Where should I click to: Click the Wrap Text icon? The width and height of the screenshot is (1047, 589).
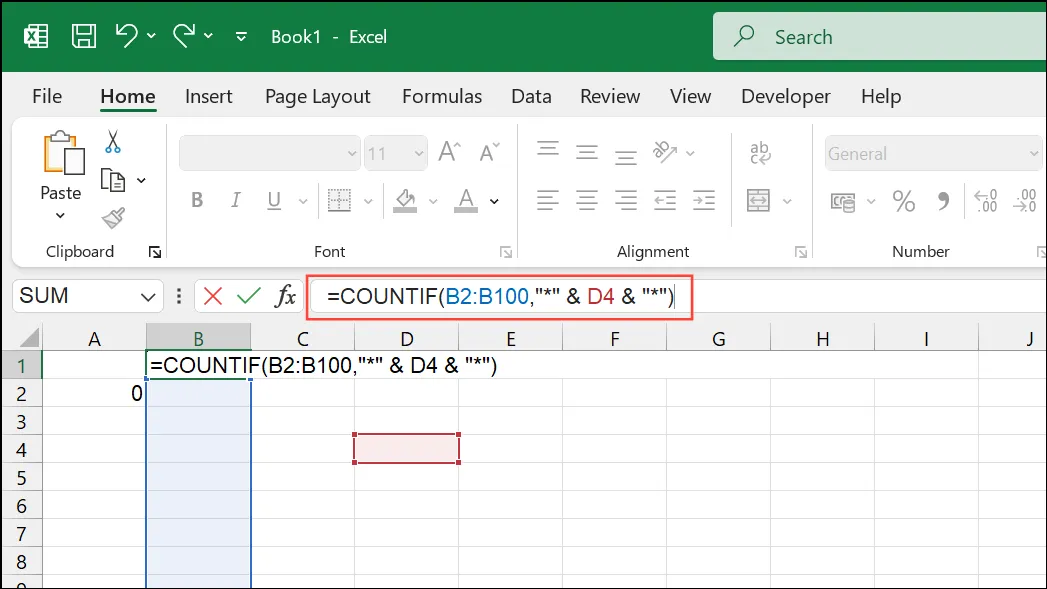pyautogui.click(x=760, y=153)
